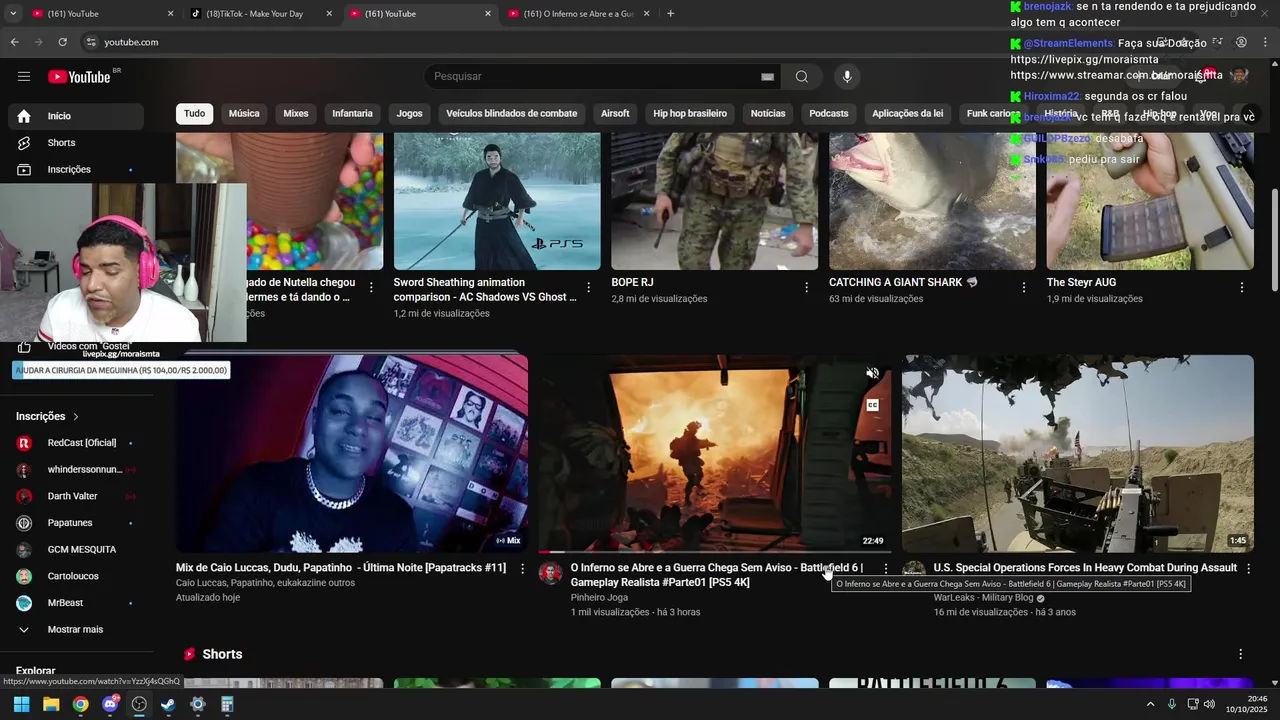
Task: Open options menu for The Steyr AUG video
Action: click(x=1242, y=288)
